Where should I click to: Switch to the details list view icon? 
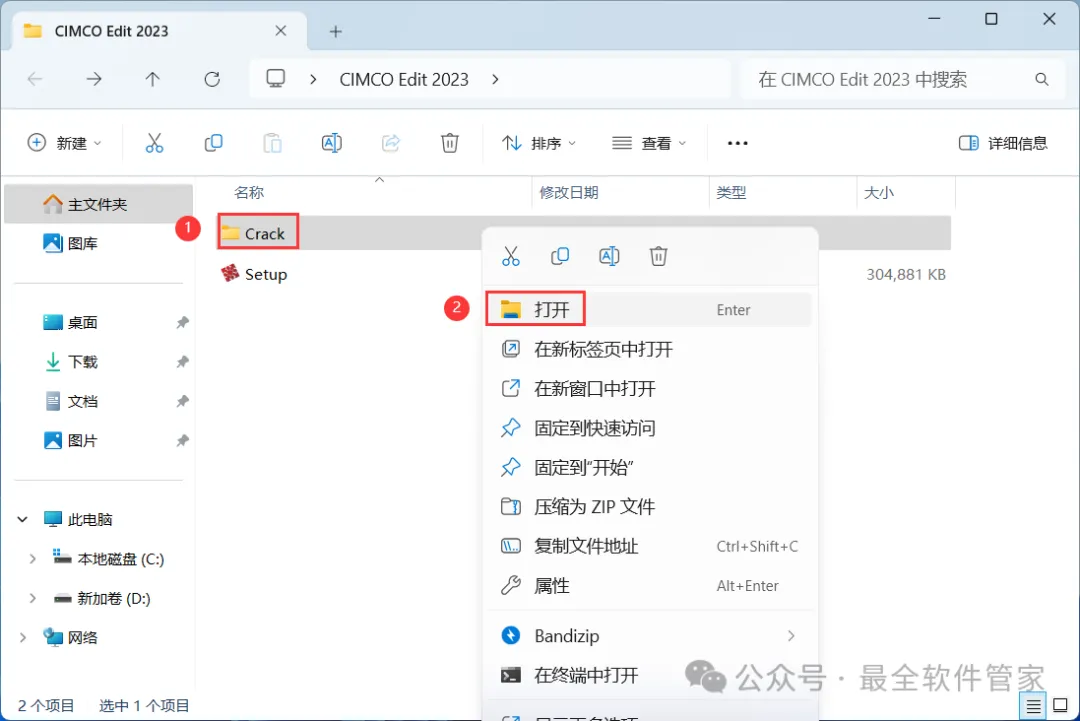point(1033,706)
